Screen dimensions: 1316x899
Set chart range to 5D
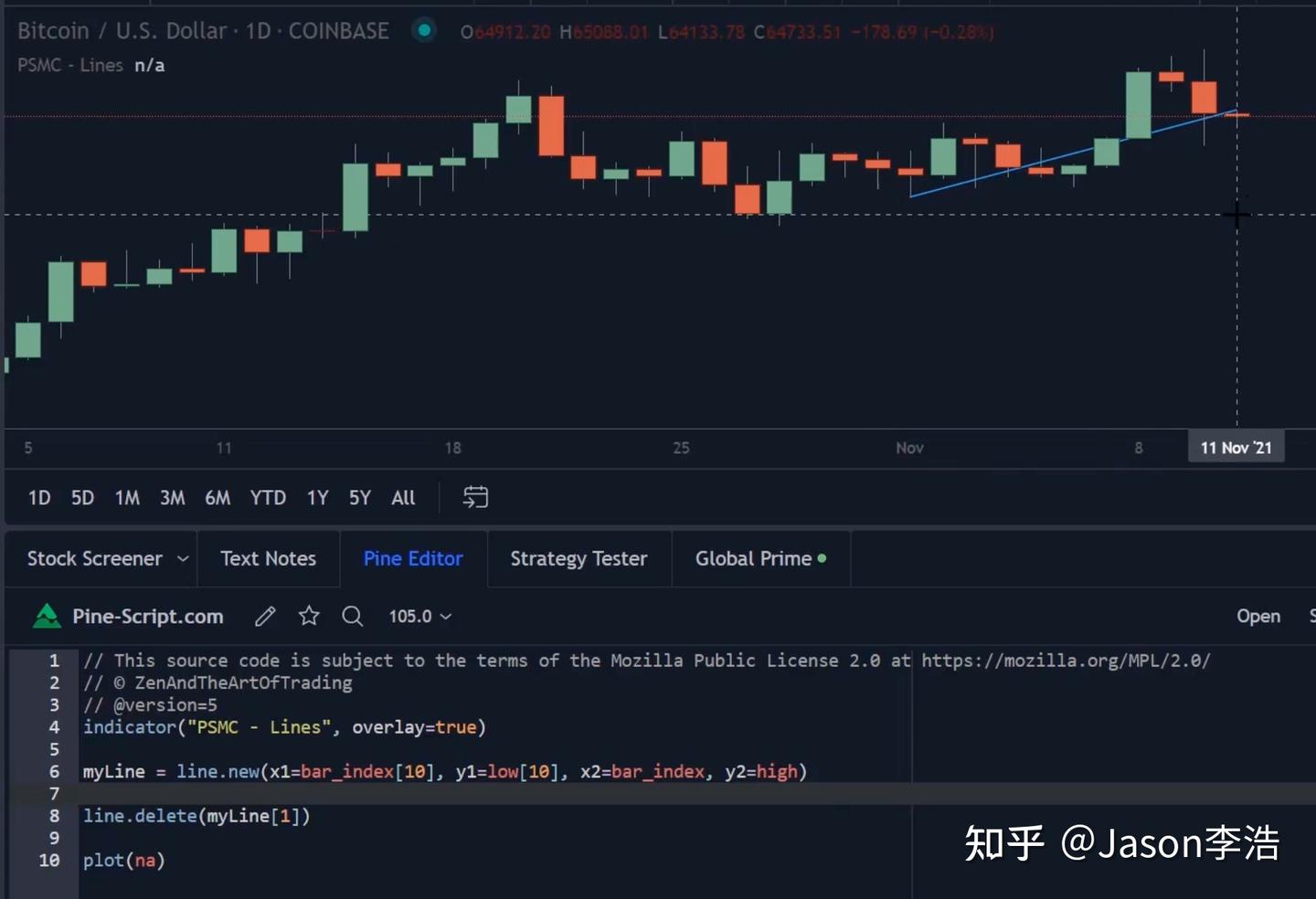coord(82,498)
